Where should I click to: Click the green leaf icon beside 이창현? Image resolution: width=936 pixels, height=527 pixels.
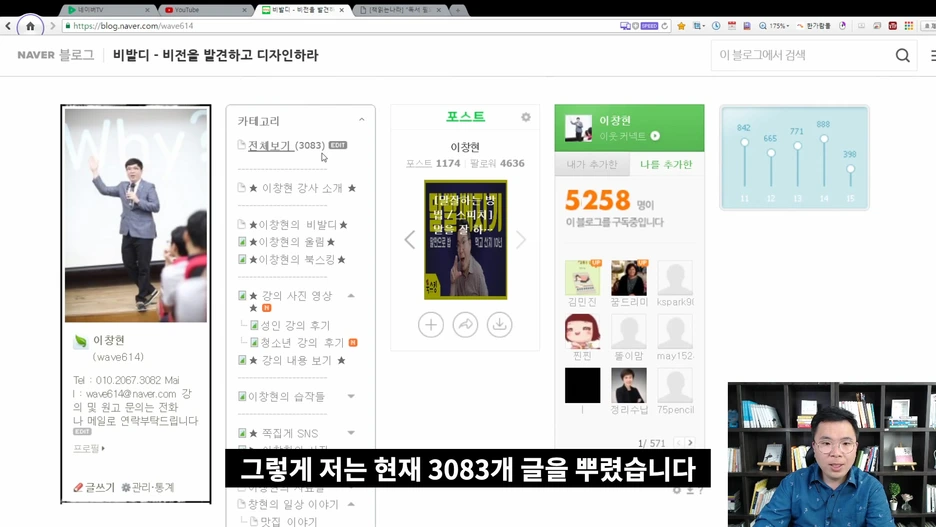[x=81, y=341]
